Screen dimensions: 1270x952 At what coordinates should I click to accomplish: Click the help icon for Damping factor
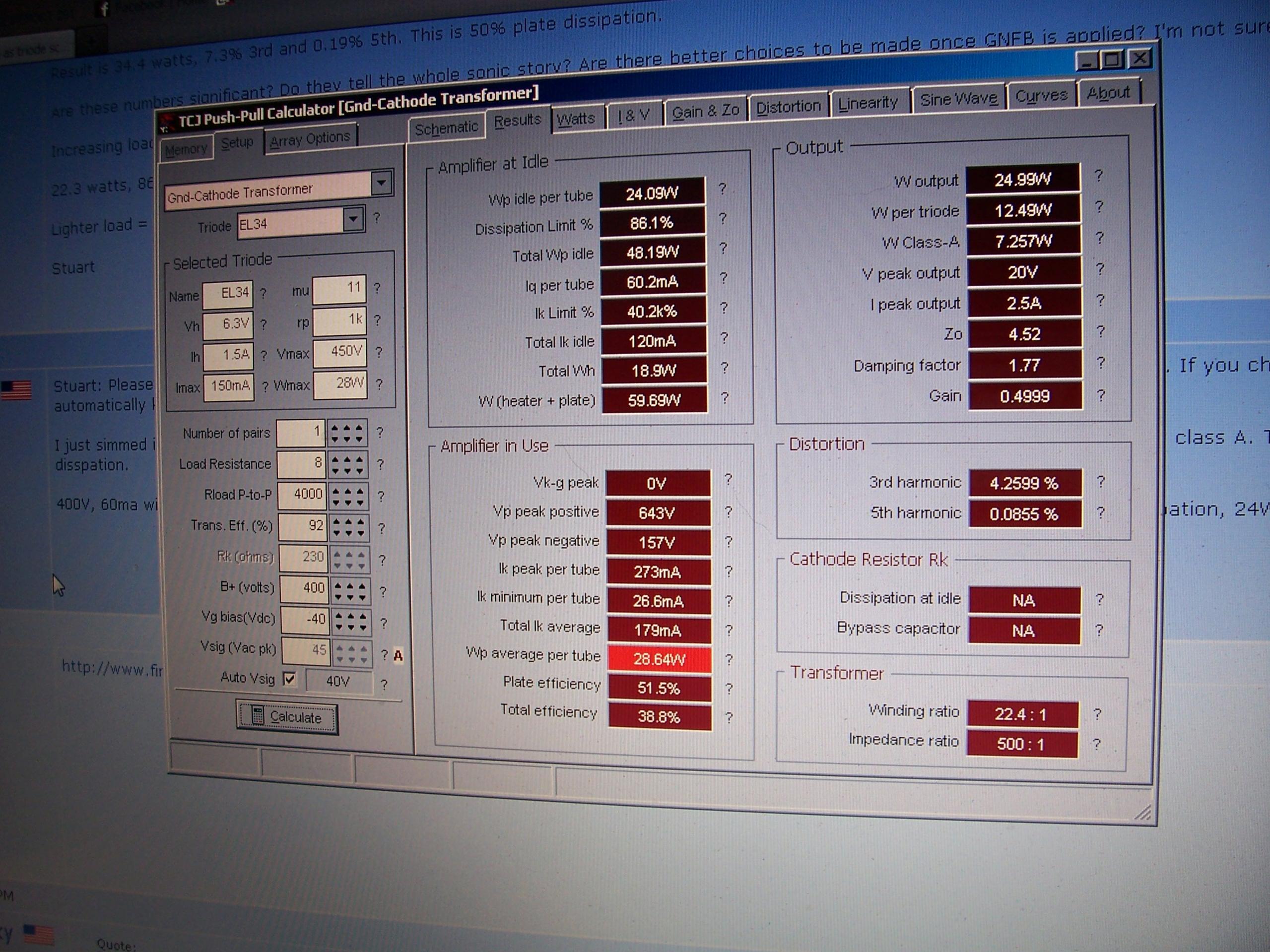(x=1100, y=363)
